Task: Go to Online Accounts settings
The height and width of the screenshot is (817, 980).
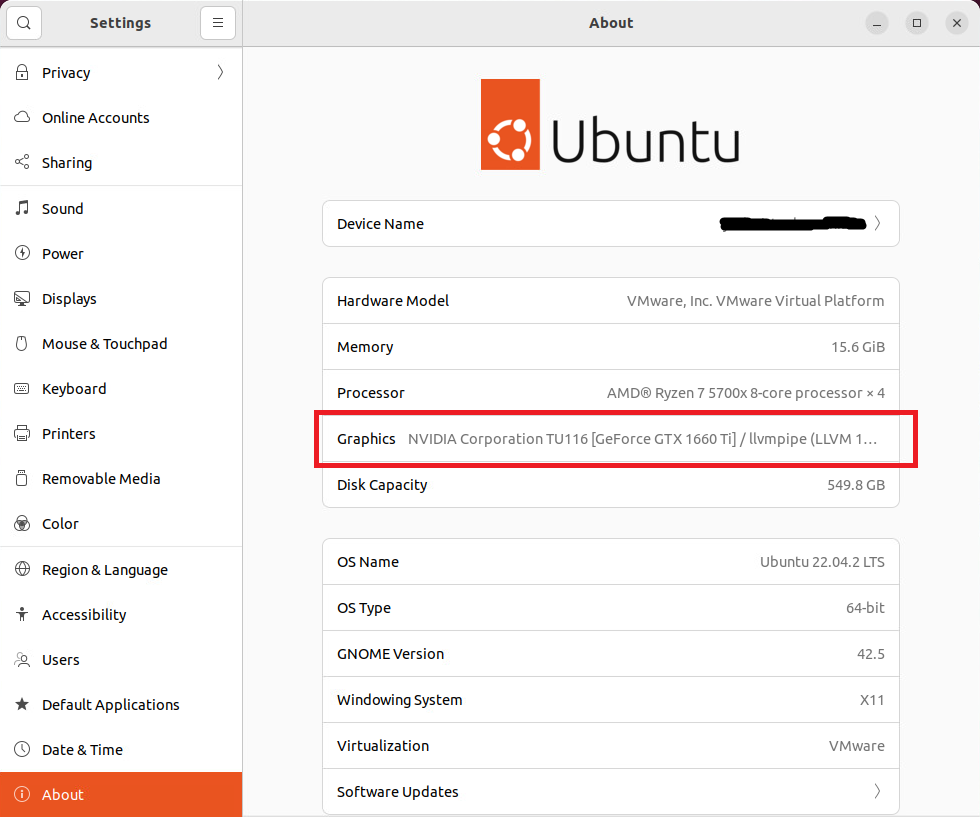Action: 121,118
